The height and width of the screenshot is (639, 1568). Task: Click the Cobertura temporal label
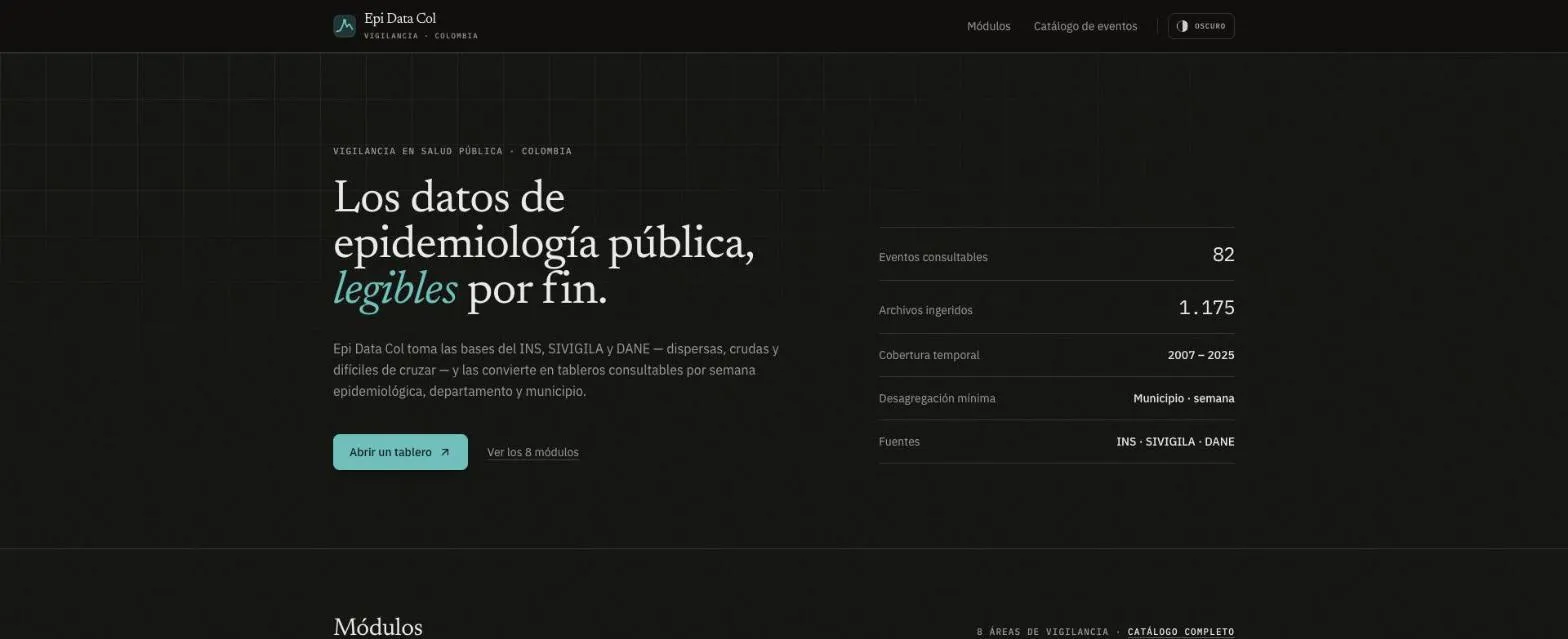pos(929,355)
